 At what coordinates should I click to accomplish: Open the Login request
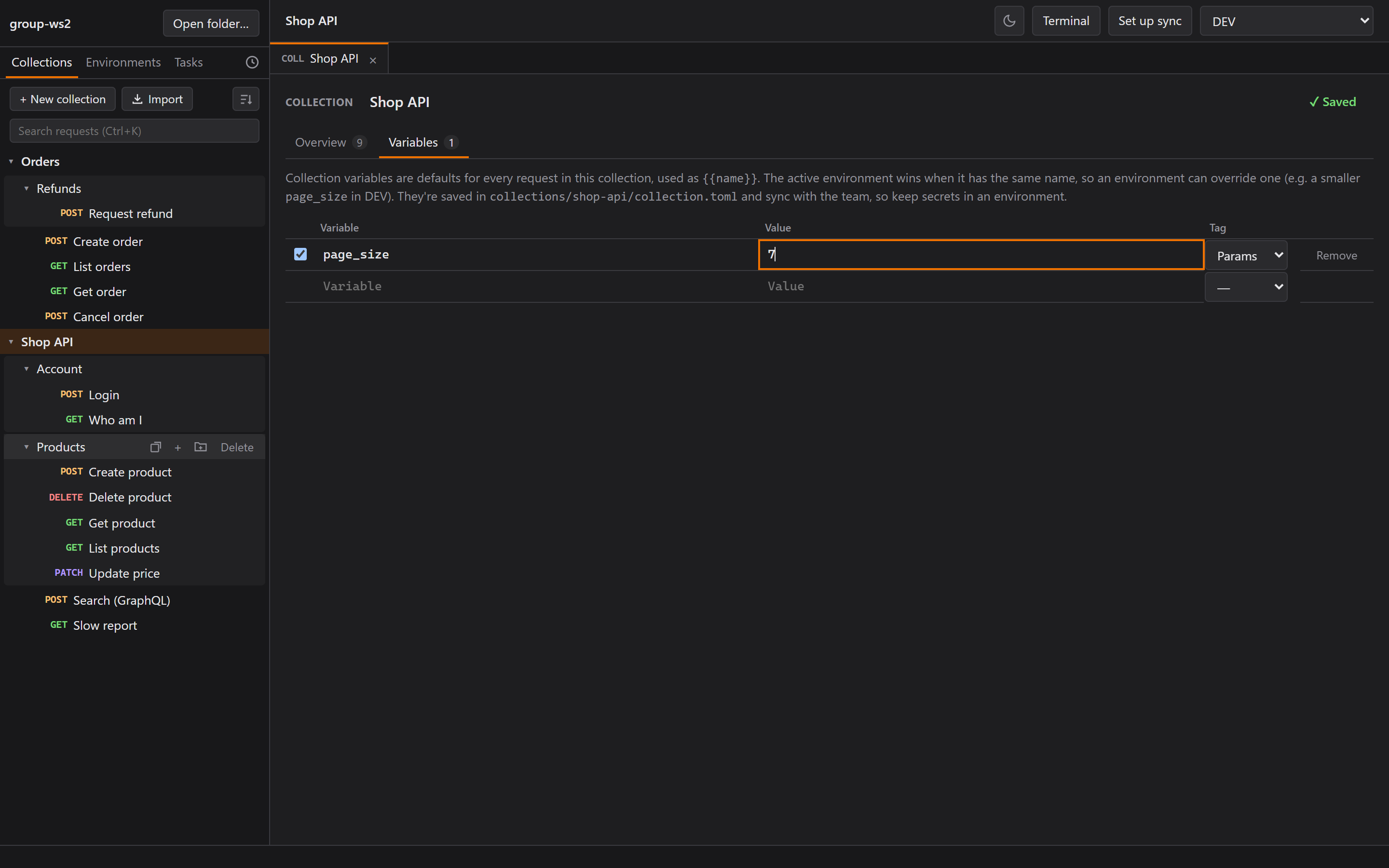click(135, 395)
